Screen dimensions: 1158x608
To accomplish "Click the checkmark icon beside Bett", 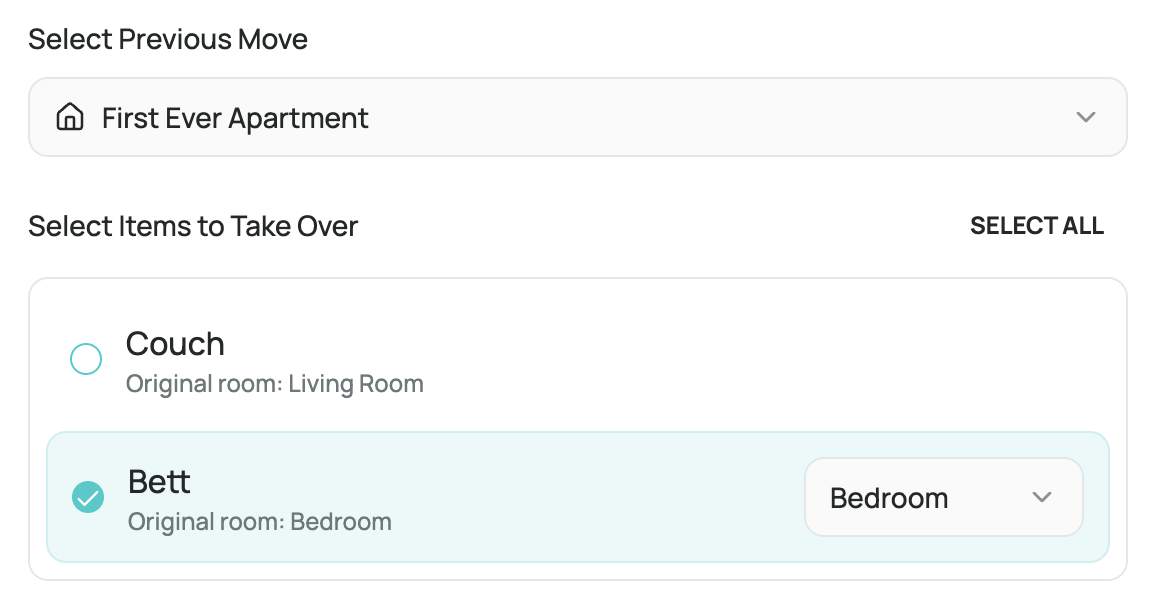I will (x=88, y=497).
